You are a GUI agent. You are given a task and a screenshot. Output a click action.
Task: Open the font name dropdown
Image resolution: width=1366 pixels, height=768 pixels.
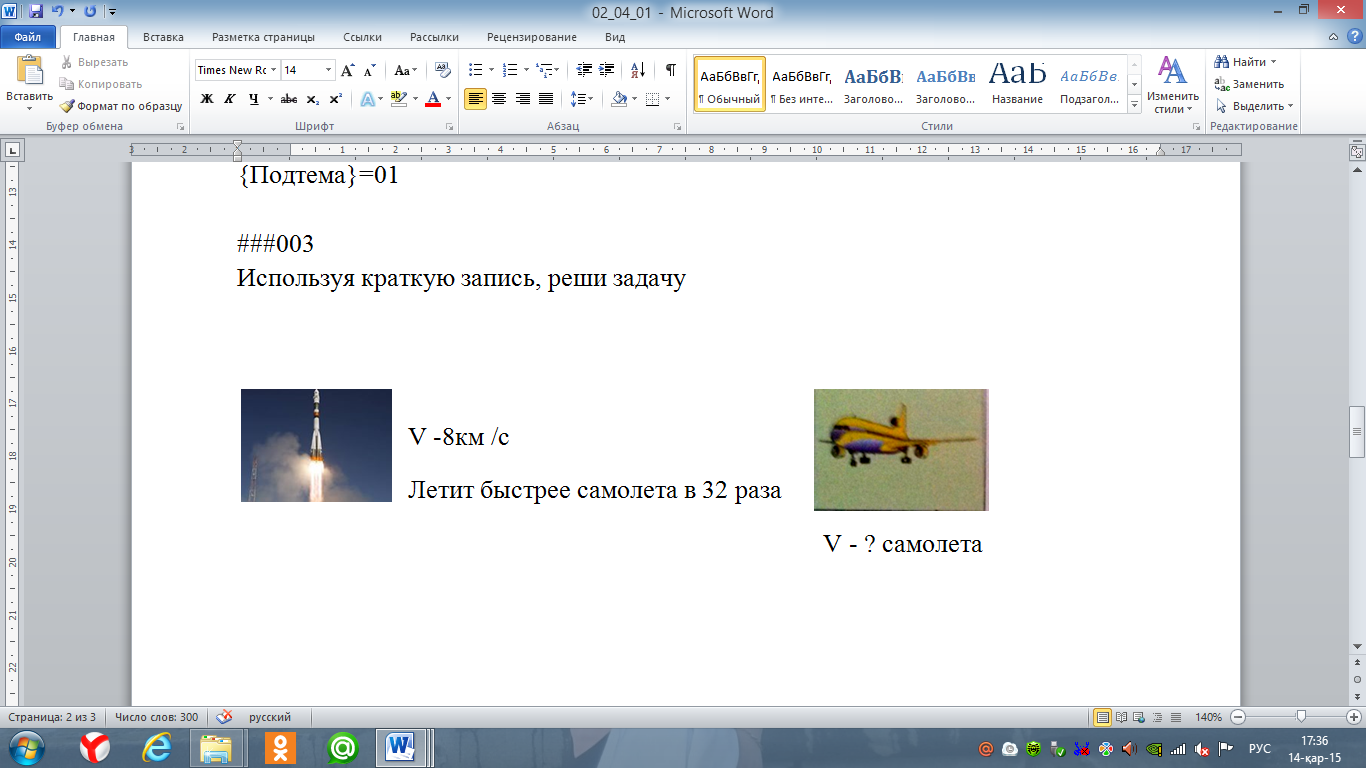pos(273,70)
